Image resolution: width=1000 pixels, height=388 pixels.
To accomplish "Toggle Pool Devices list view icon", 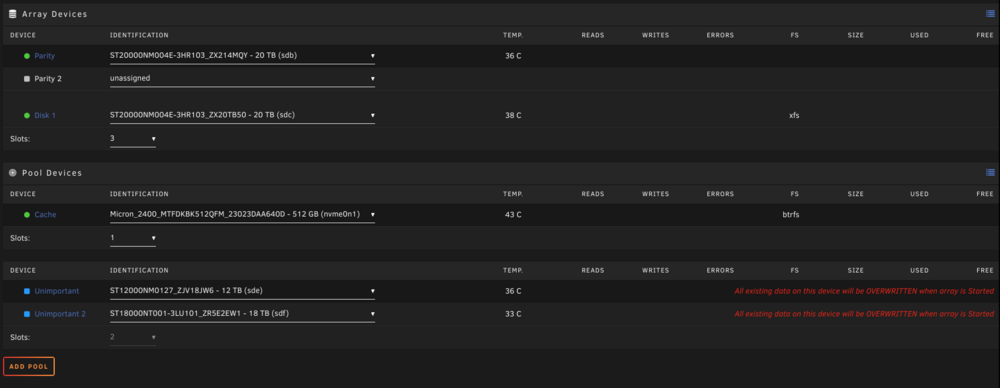I will pyautogui.click(x=990, y=172).
